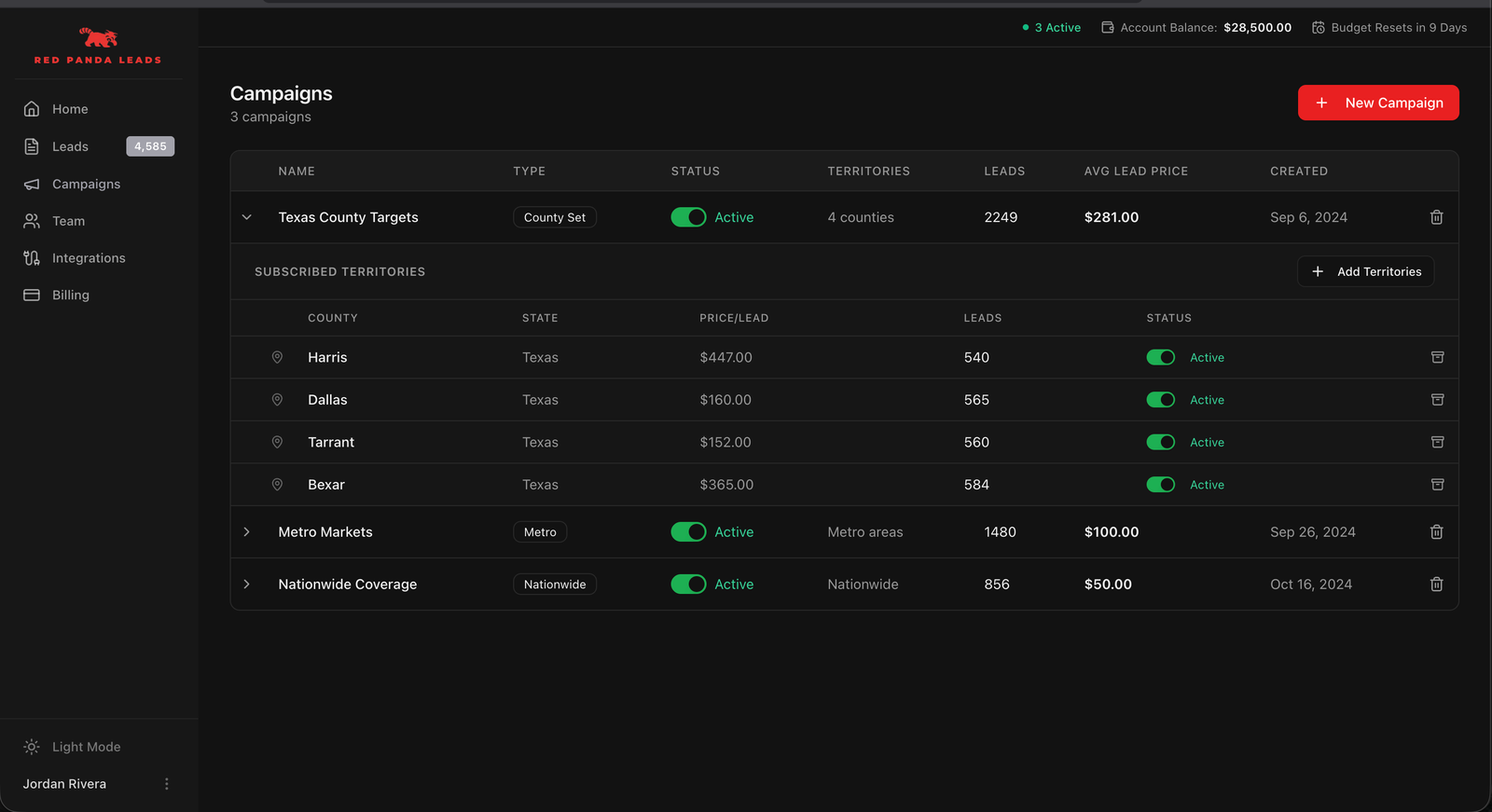Open Jordan Rivera's user options menu
Image resolution: width=1492 pixels, height=812 pixels.
167,784
